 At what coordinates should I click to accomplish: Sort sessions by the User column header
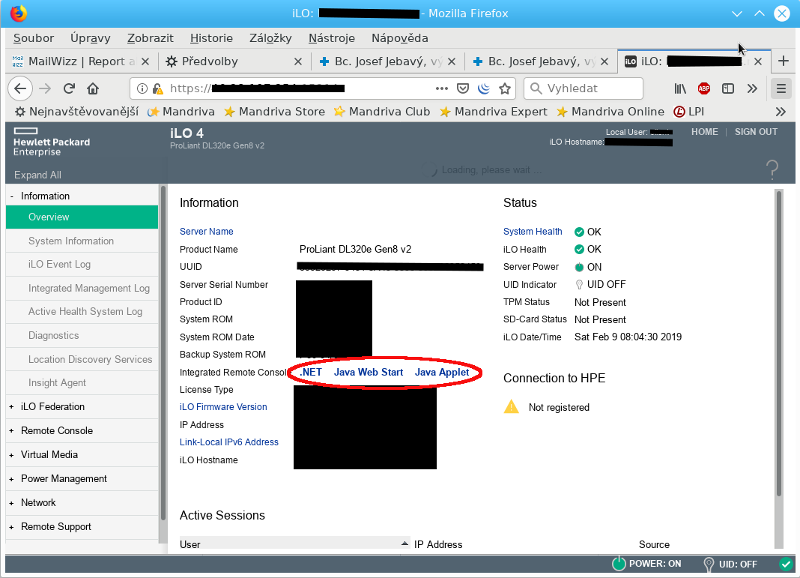click(x=294, y=544)
